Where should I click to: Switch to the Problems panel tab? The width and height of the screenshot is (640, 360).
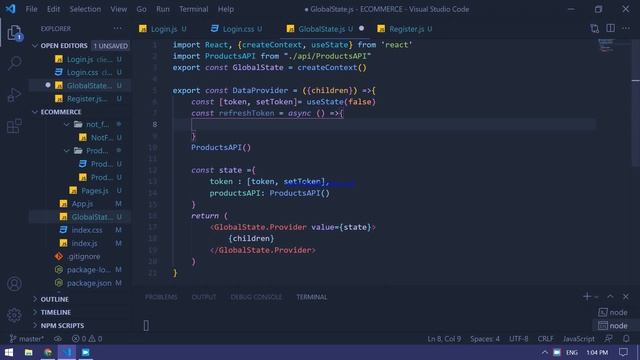[x=161, y=297]
